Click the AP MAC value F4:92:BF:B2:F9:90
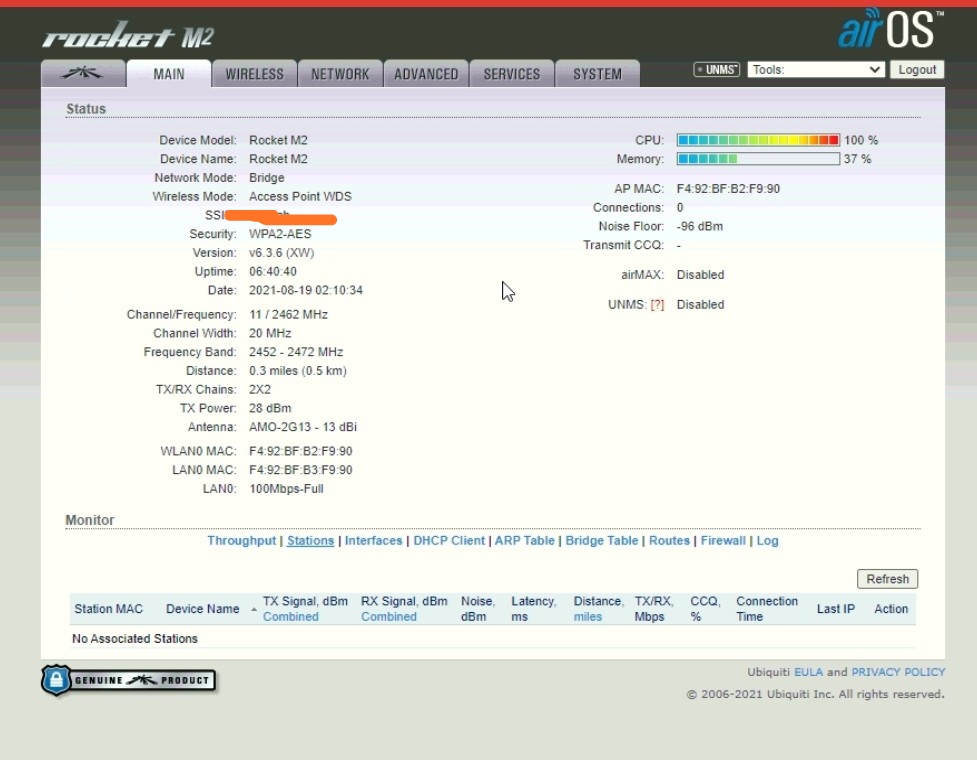 [728, 189]
